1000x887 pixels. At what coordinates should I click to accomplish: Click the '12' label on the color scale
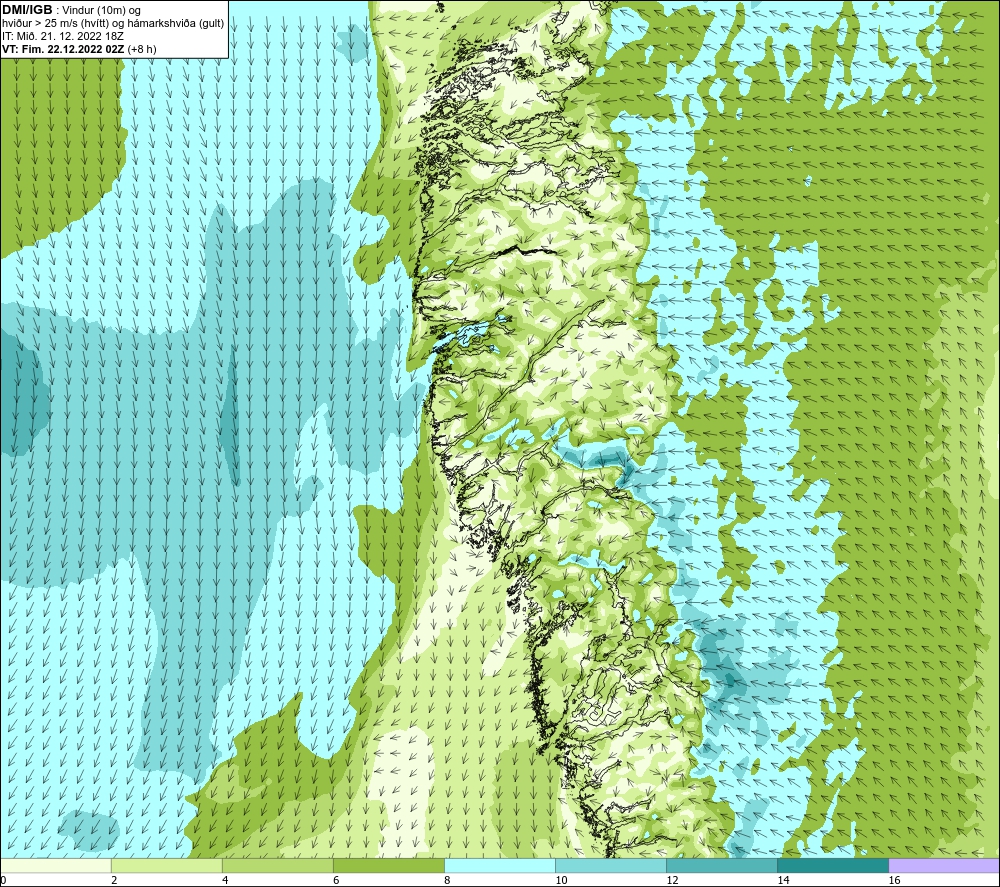coord(672,880)
